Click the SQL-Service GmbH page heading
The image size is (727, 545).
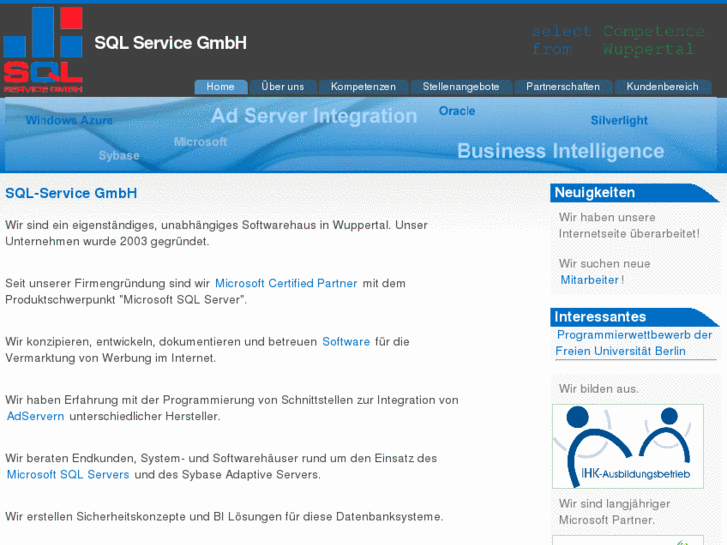coord(71,193)
